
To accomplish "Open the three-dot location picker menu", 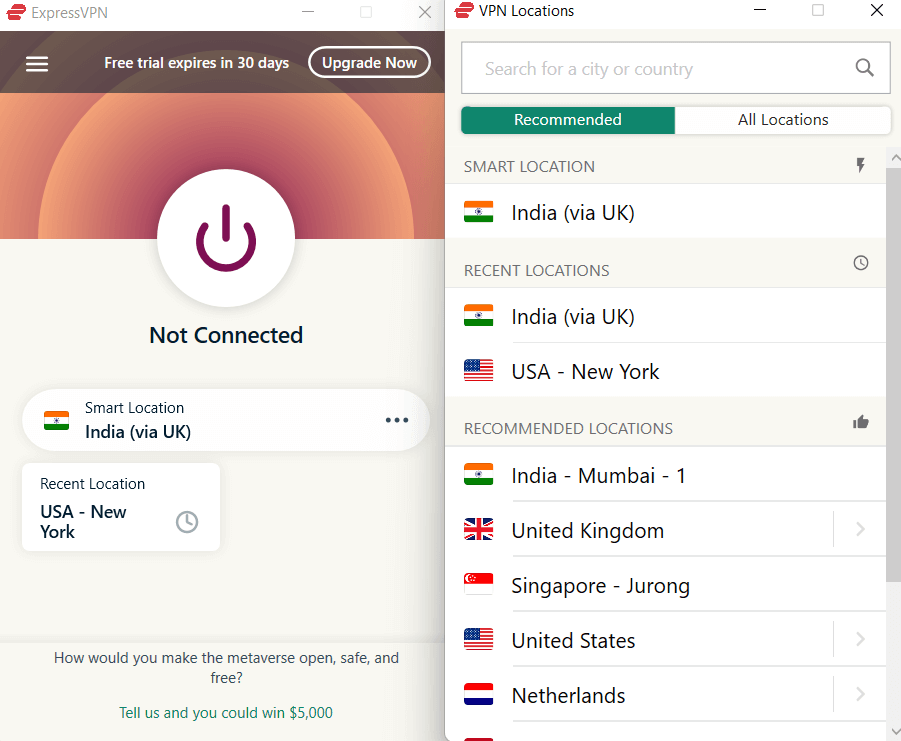I will [x=396, y=420].
